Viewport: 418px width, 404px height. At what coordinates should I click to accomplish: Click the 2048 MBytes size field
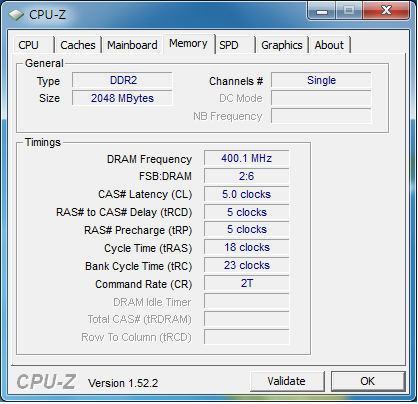tap(122, 98)
